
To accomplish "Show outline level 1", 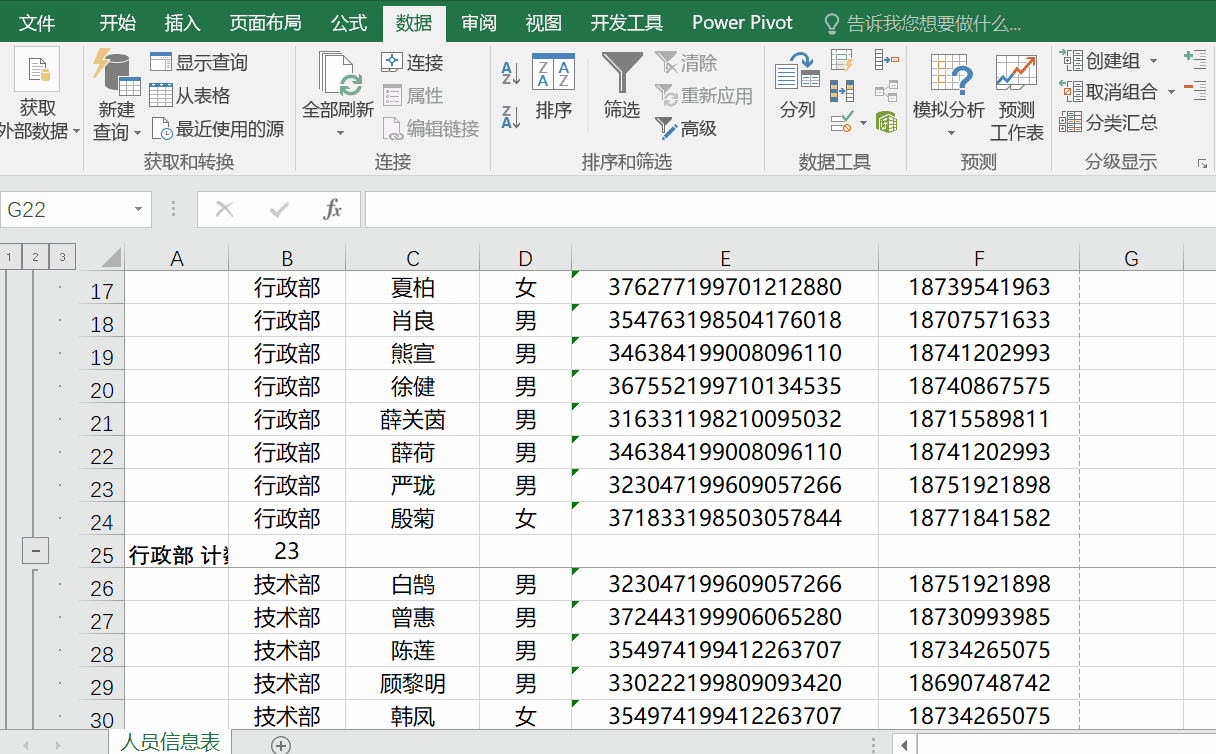I will pyautogui.click(x=9, y=258).
